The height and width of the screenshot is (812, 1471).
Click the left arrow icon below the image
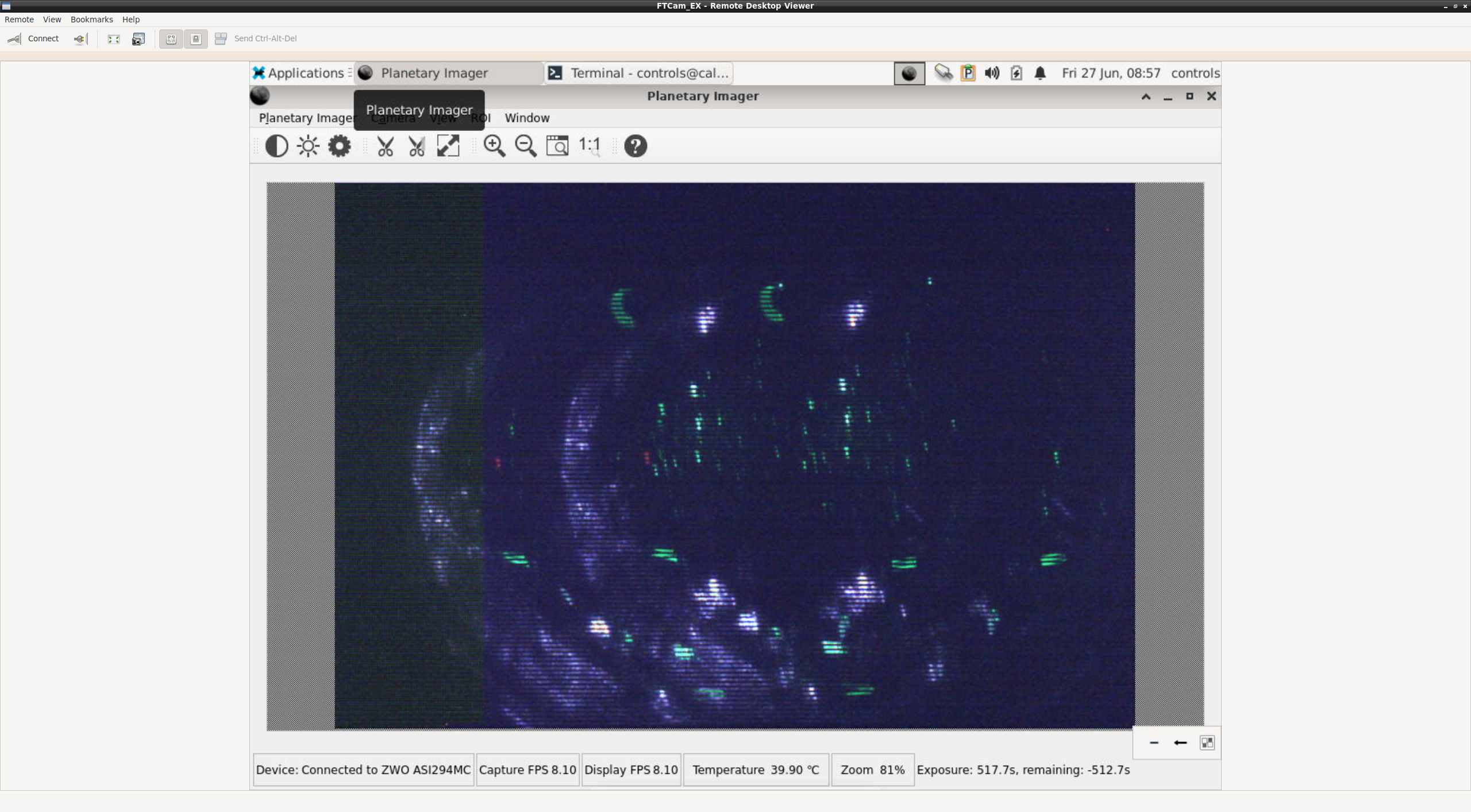1180,743
